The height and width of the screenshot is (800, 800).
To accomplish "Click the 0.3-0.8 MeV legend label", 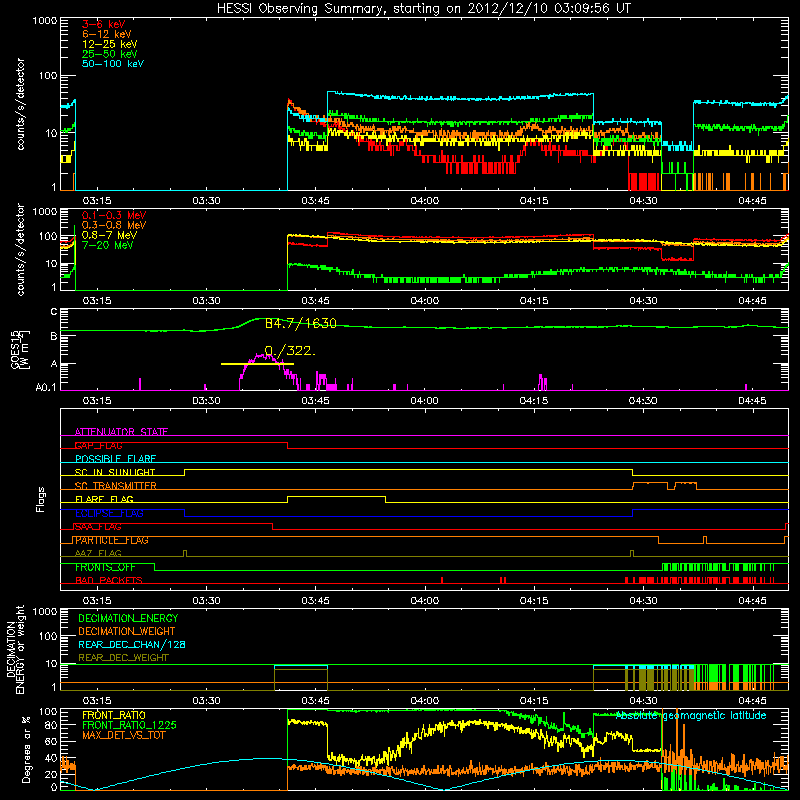I will point(114,225).
